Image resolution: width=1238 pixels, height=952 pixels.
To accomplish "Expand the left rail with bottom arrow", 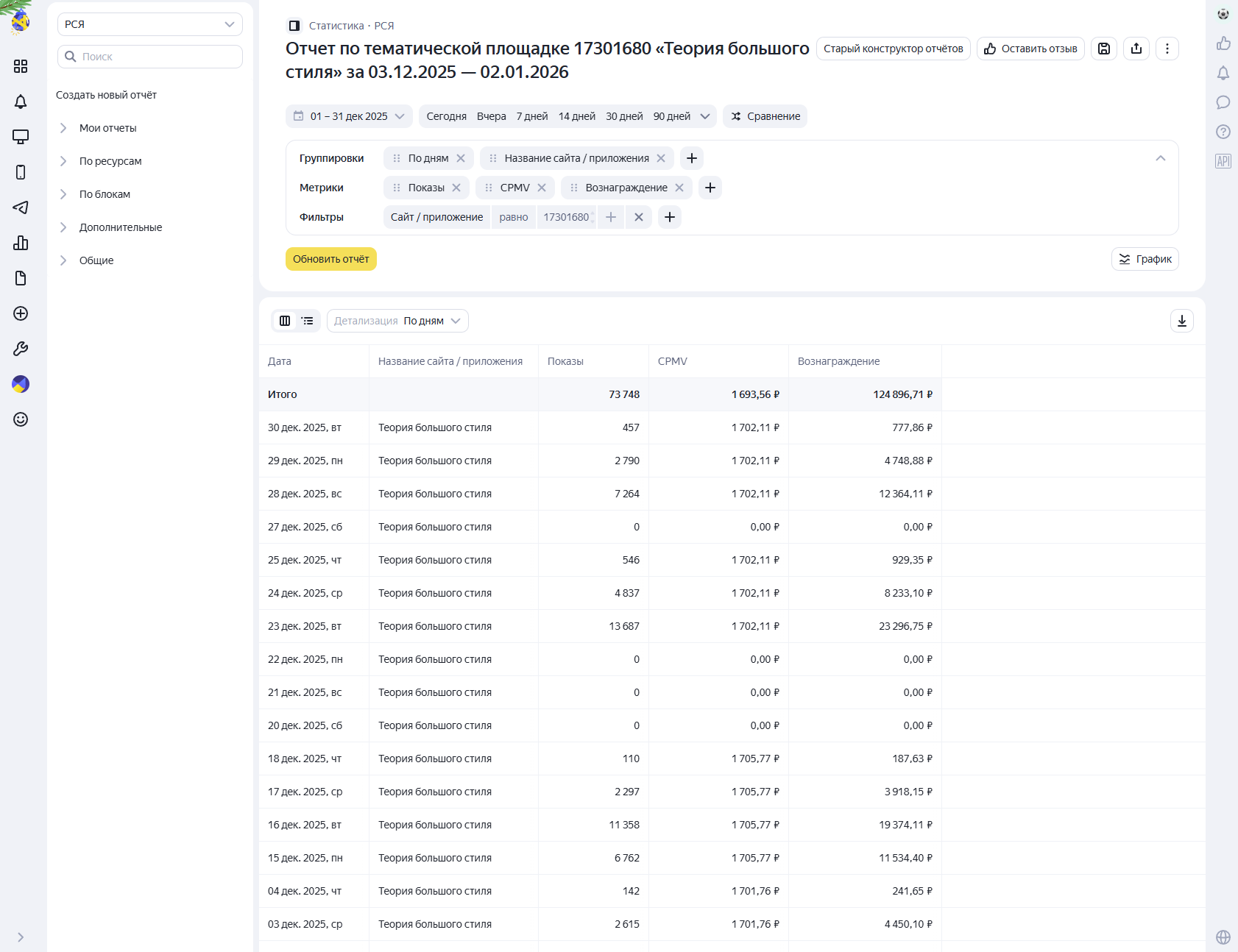I will coord(21,937).
